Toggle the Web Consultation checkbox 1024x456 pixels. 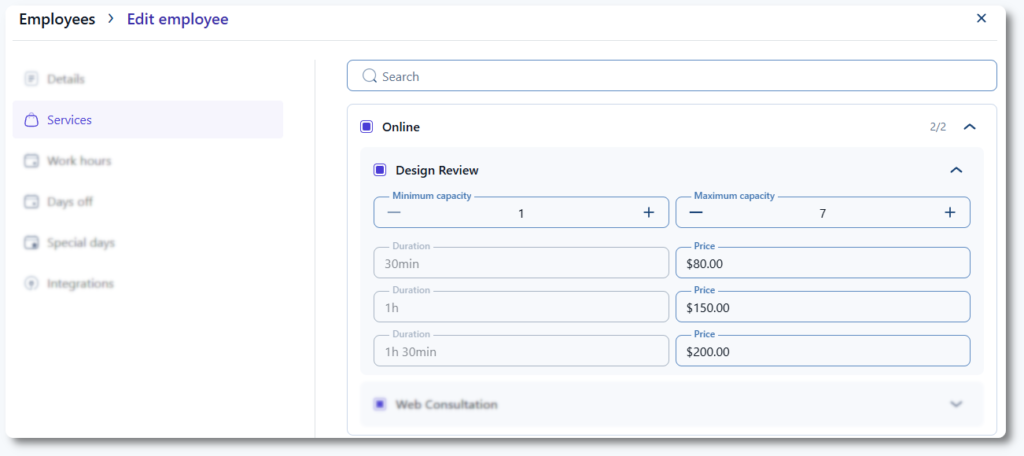click(x=380, y=404)
